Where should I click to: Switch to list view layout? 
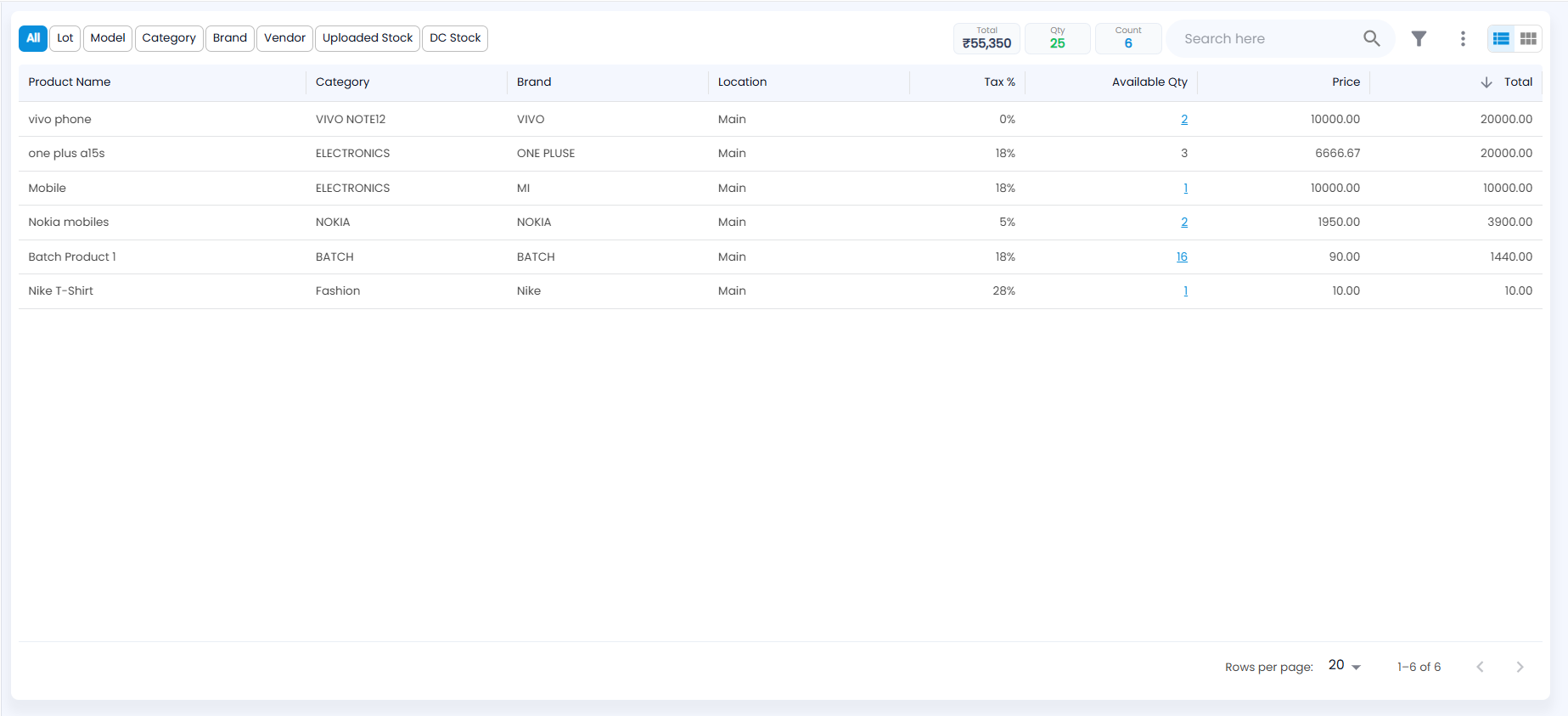click(1501, 38)
